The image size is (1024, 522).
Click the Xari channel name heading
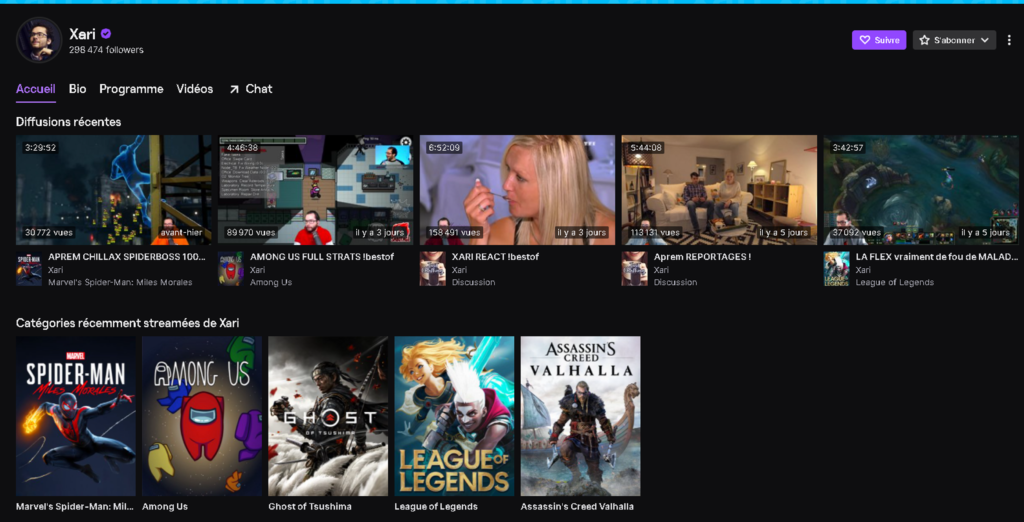coord(82,34)
